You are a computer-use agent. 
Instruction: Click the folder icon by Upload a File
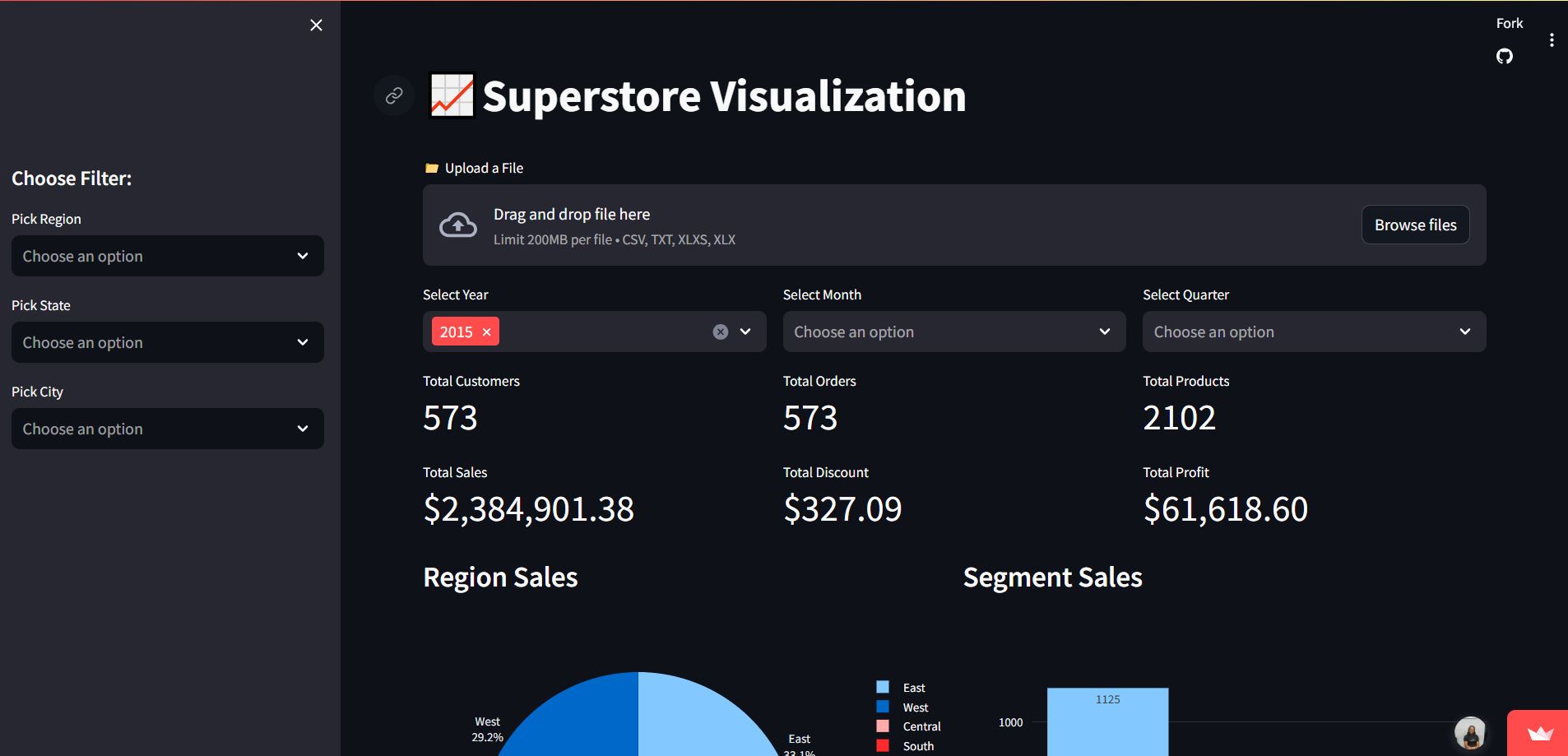(431, 168)
